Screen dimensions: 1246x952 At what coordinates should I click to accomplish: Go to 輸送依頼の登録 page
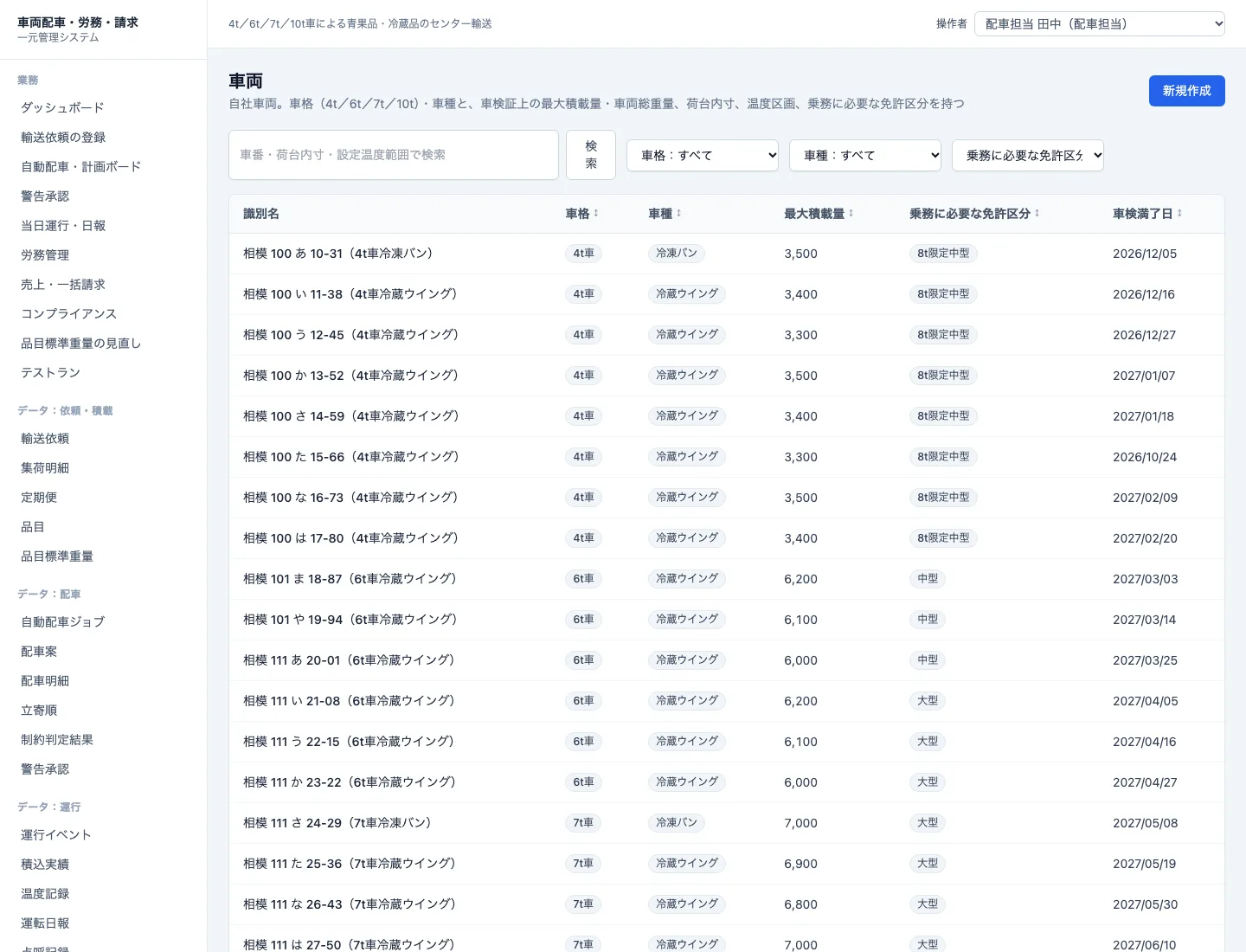click(63, 138)
